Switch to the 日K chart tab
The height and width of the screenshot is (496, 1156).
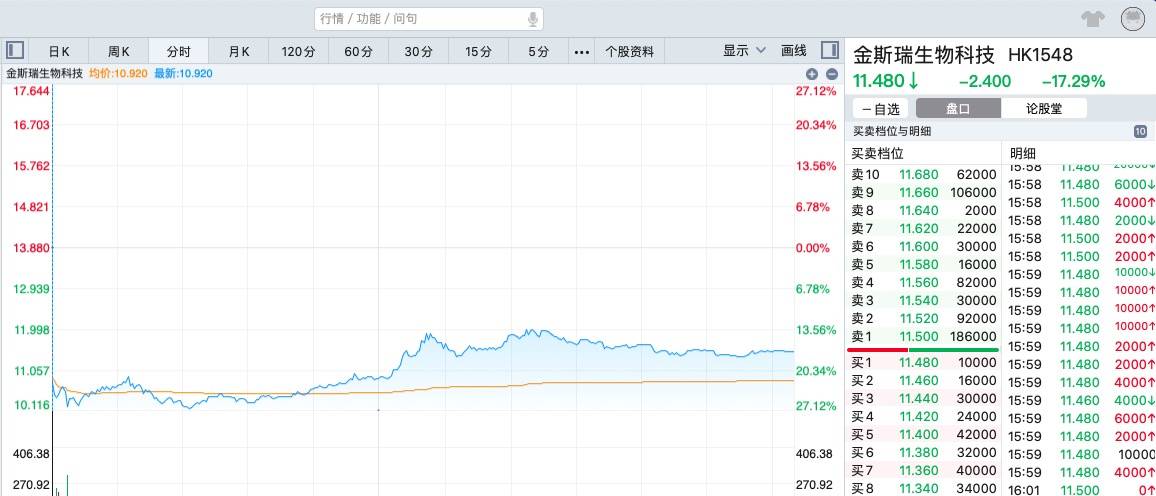point(59,51)
